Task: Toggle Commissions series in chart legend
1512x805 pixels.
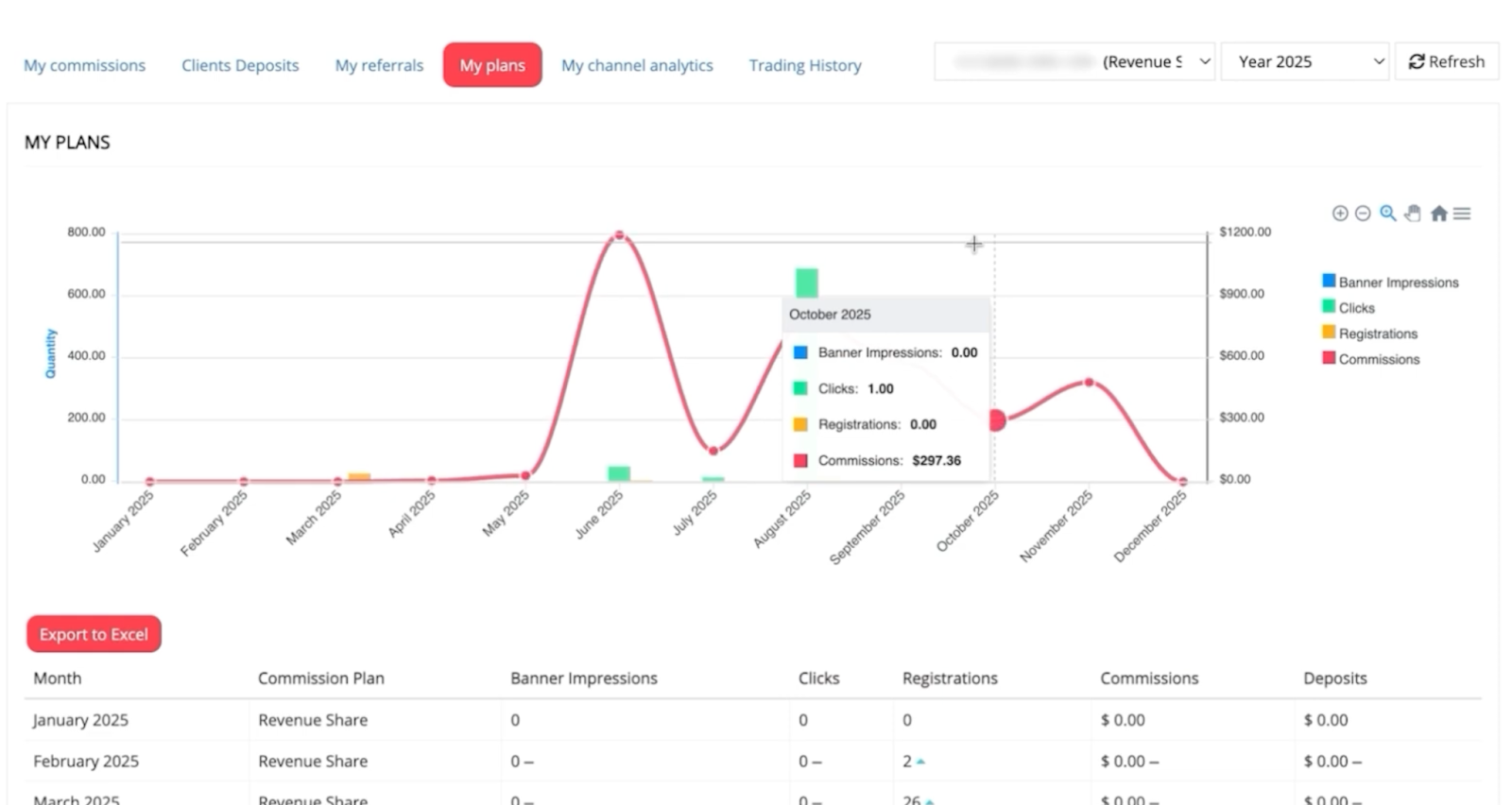Action: [x=1370, y=358]
